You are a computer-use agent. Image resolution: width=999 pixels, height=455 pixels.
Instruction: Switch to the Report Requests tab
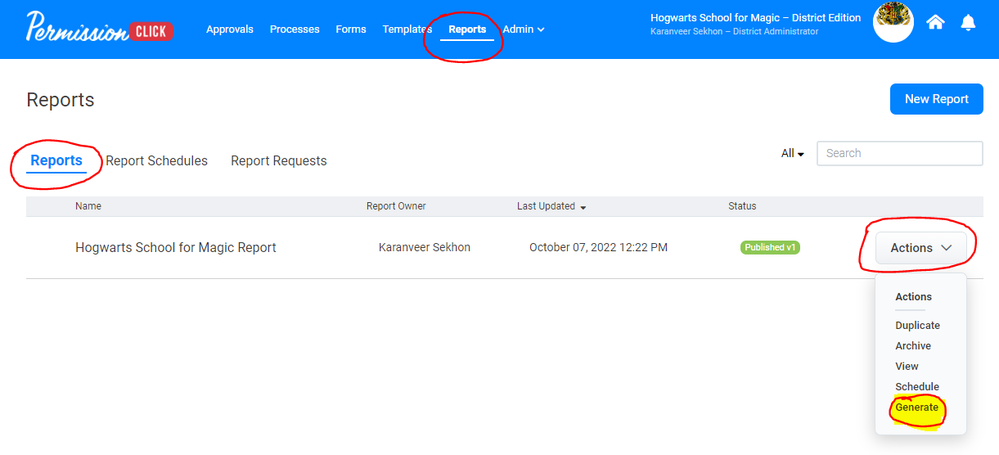click(x=278, y=161)
